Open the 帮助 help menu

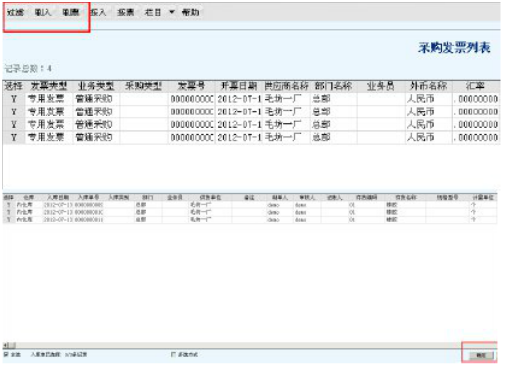click(190, 12)
